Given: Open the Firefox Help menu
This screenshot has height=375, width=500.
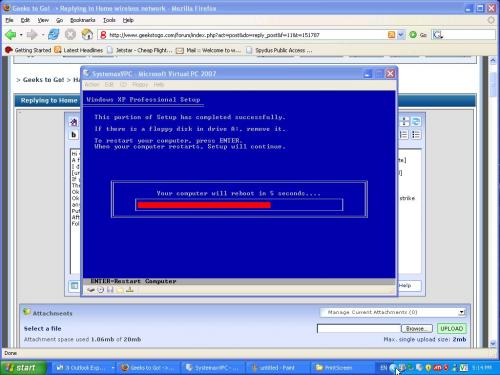Looking at the screenshot, I should 128,20.
